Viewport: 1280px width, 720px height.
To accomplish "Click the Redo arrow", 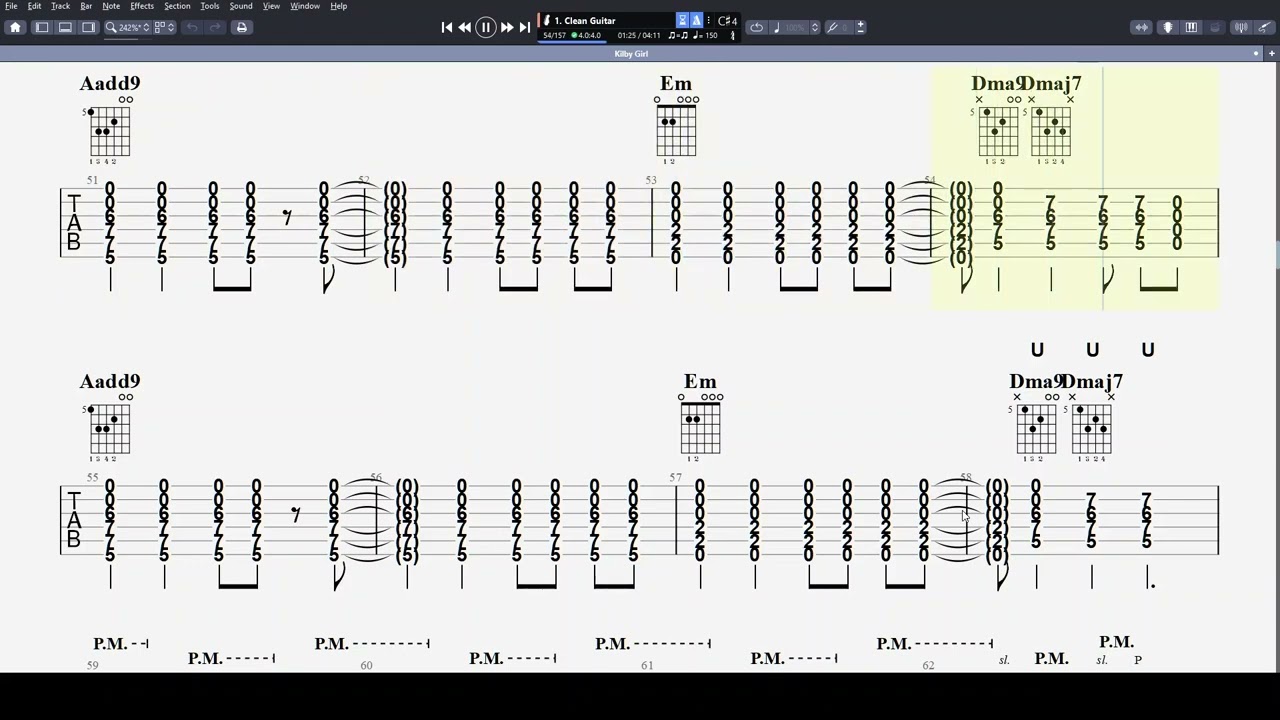I will [214, 27].
